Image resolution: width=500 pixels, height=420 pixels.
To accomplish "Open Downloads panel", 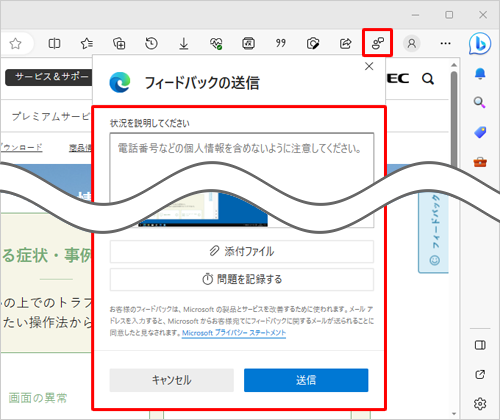I will pos(184,44).
